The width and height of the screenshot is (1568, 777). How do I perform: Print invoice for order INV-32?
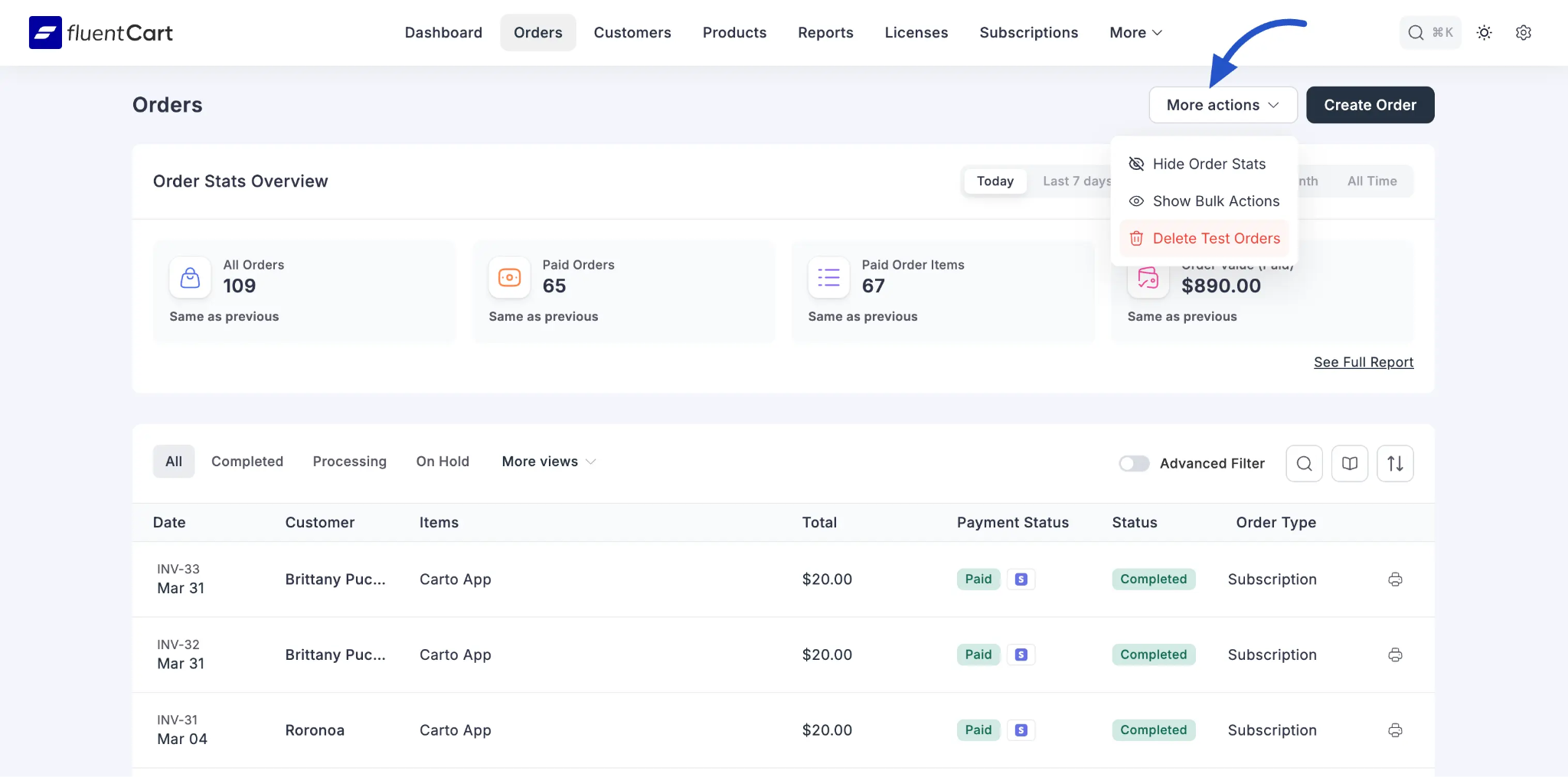click(x=1395, y=655)
